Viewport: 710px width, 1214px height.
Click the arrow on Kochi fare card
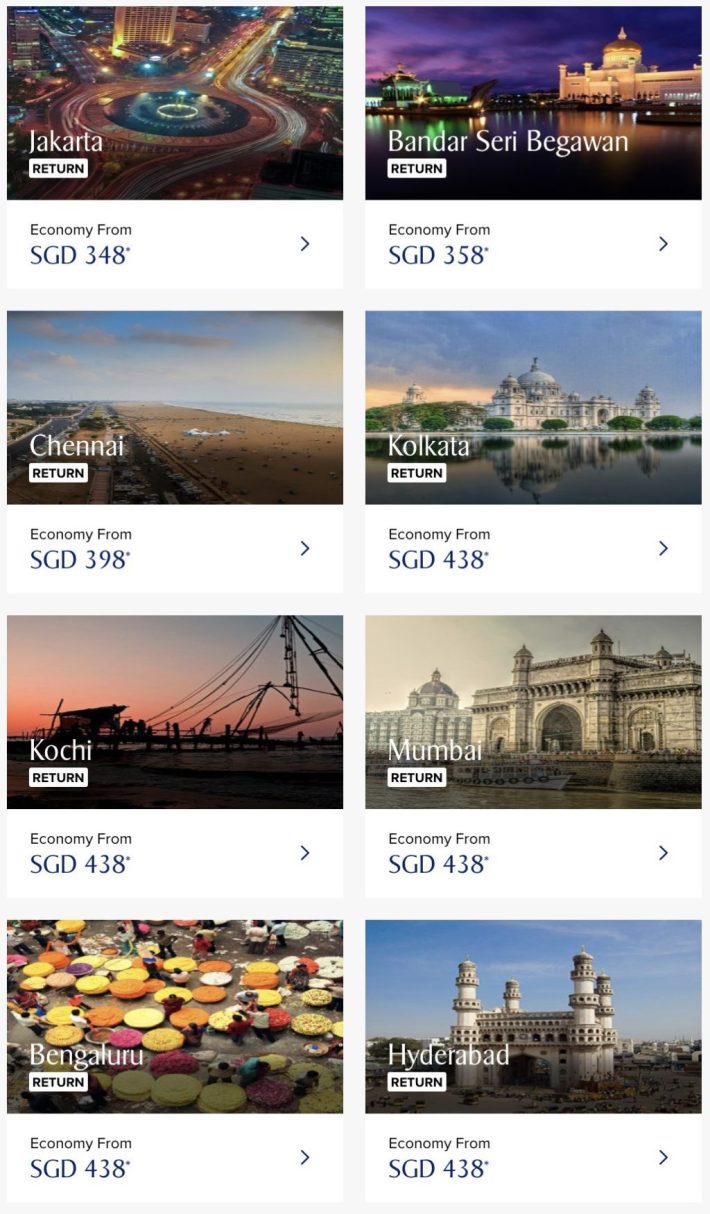click(305, 853)
